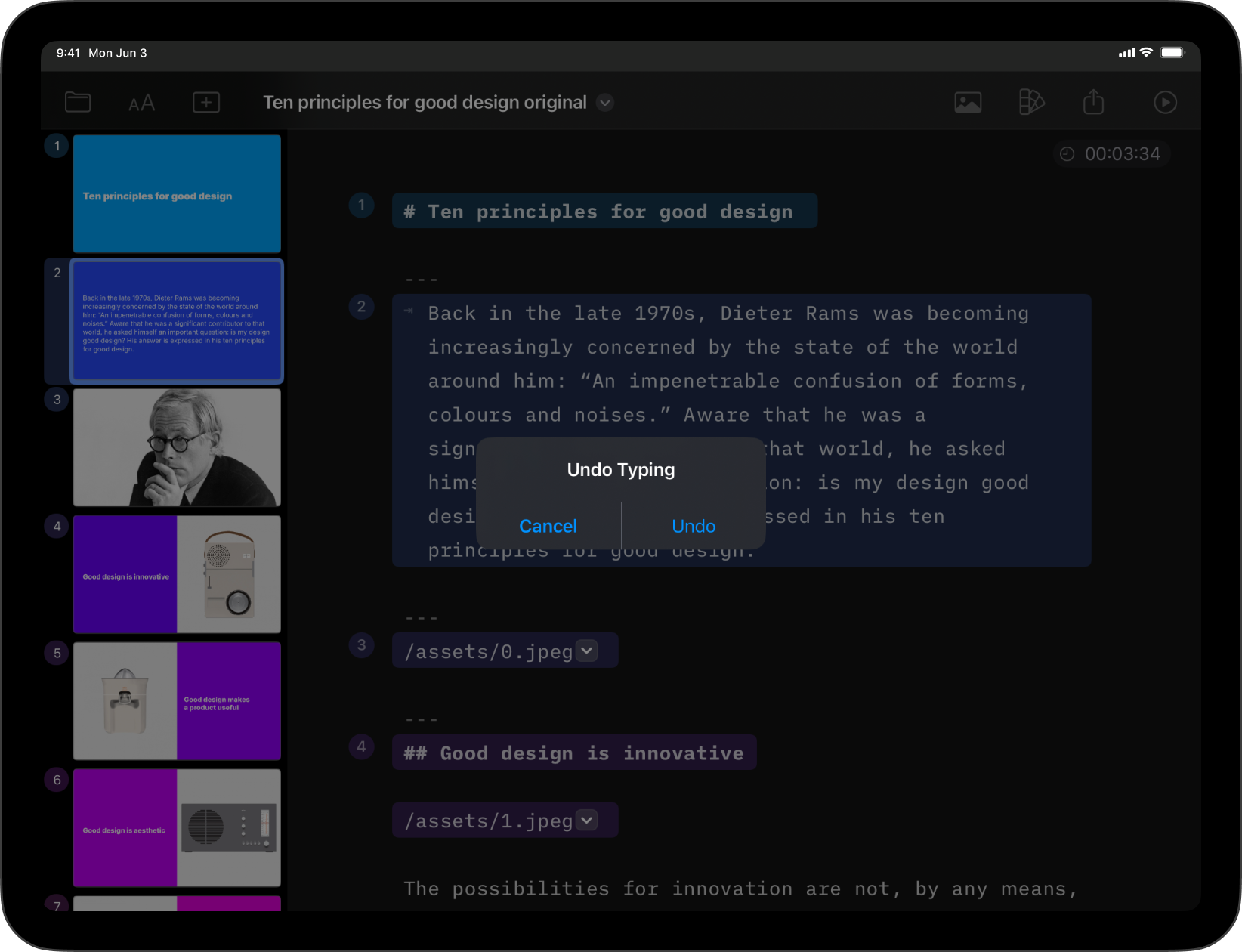Open the /assets/0.jpeg asset dropdown

click(586, 649)
